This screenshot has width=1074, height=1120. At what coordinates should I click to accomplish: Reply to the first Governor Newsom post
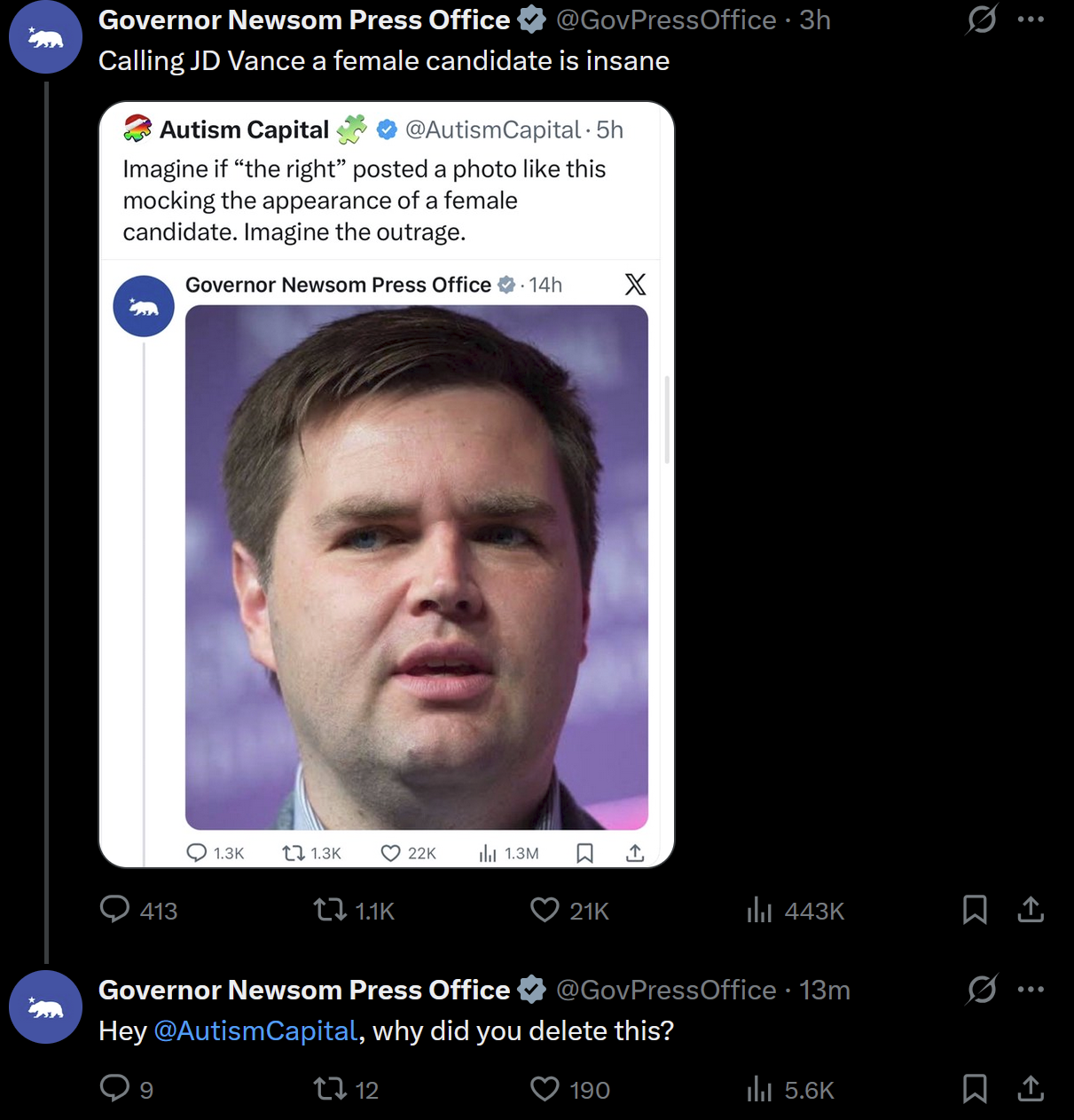[114, 910]
